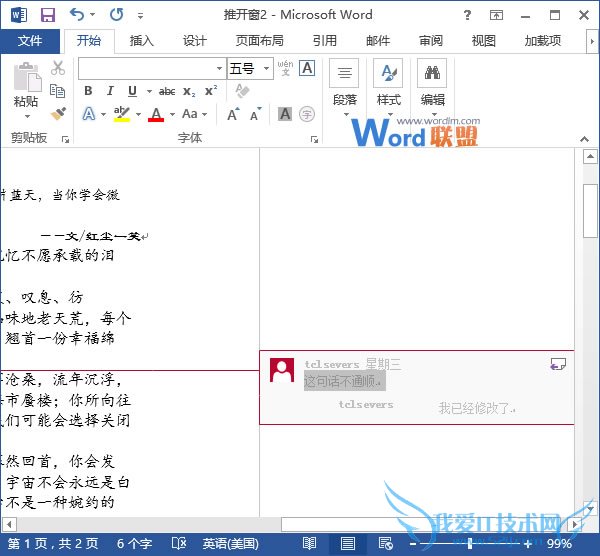This screenshot has width=600, height=556.
Task: Open the 字体 dialog launcher
Action: point(314,140)
